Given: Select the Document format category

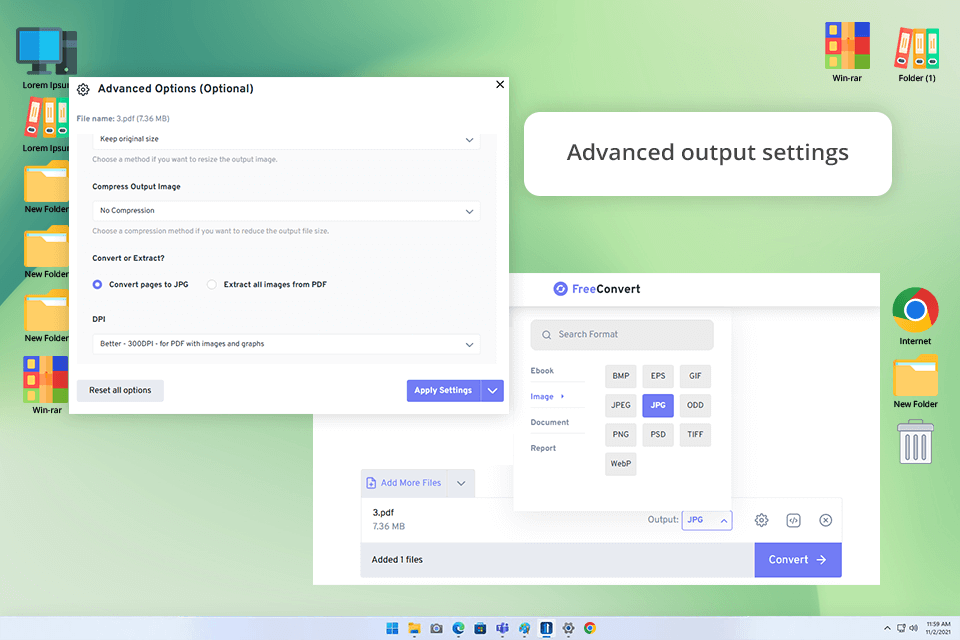Looking at the screenshot, I should (550, 422).
